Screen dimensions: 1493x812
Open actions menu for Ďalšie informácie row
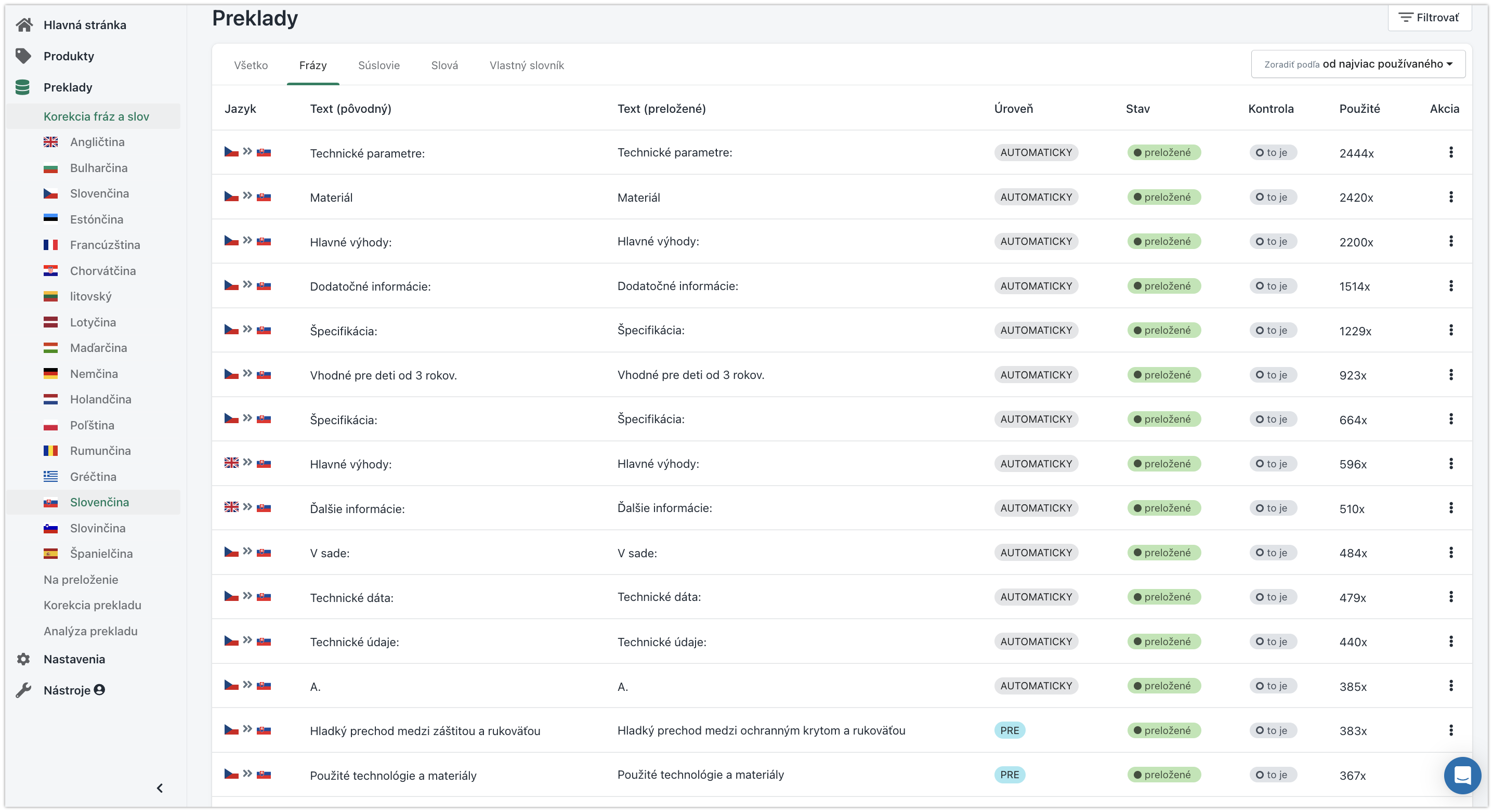tap(1451, 508)
